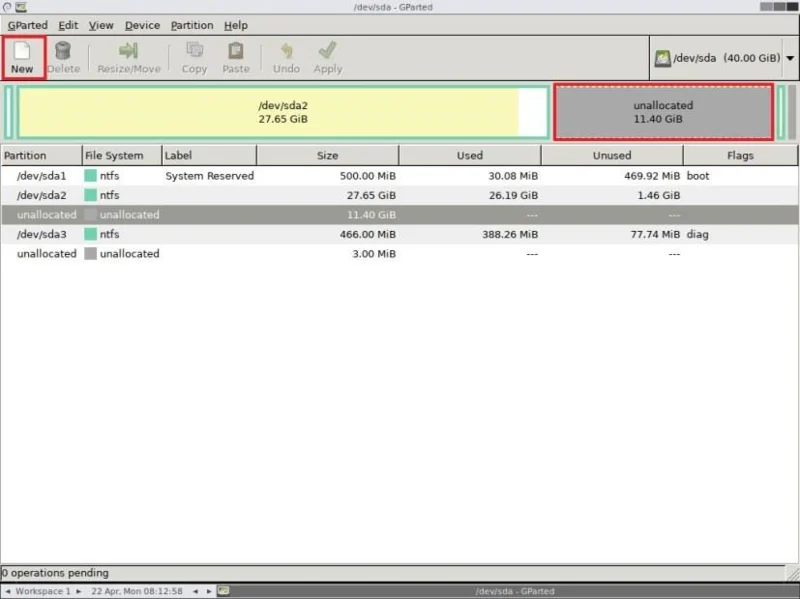Open the Edit menu
The height and width of the screenshot is (599, 800).
coord(68,25)
